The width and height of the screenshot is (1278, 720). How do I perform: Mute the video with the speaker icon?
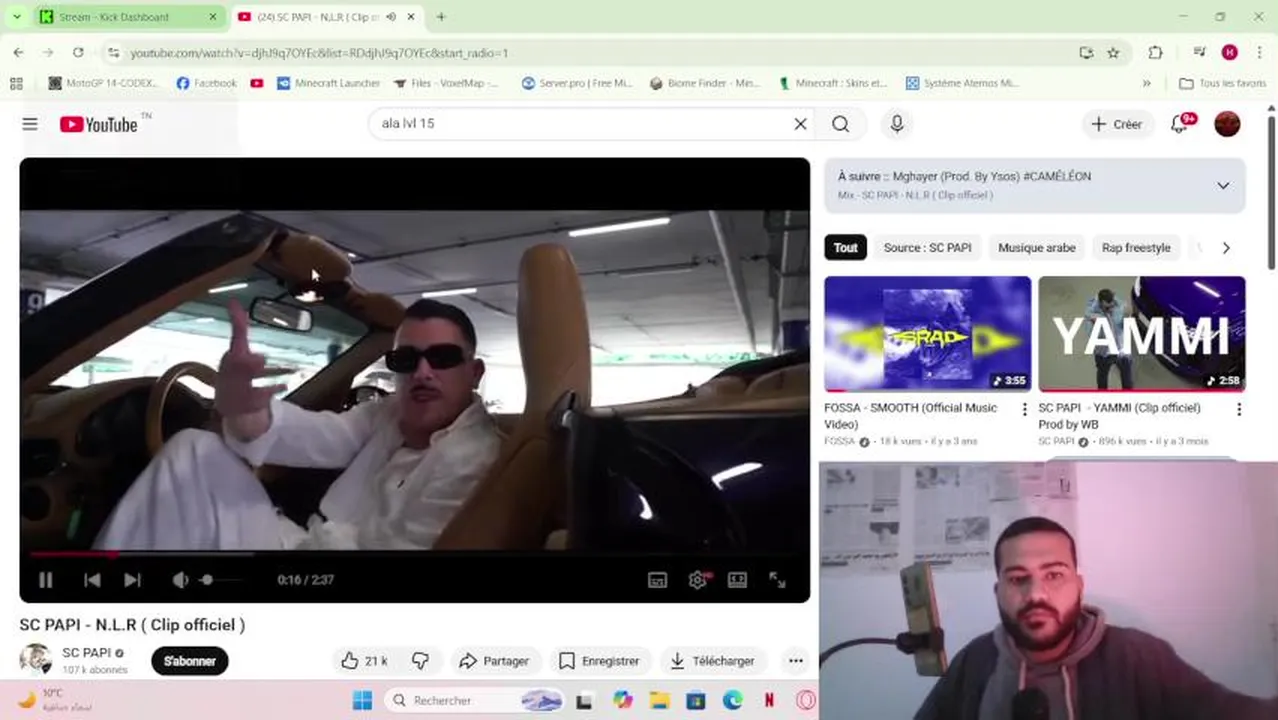point(180,580)
